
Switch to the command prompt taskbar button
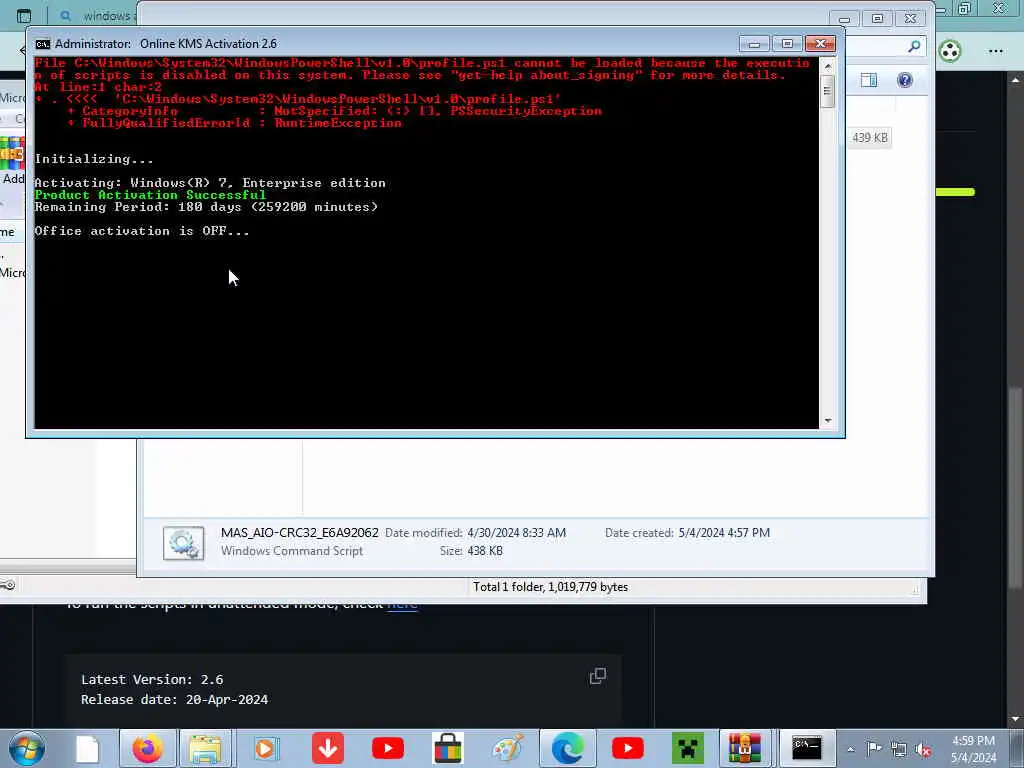tap(807, 748)
